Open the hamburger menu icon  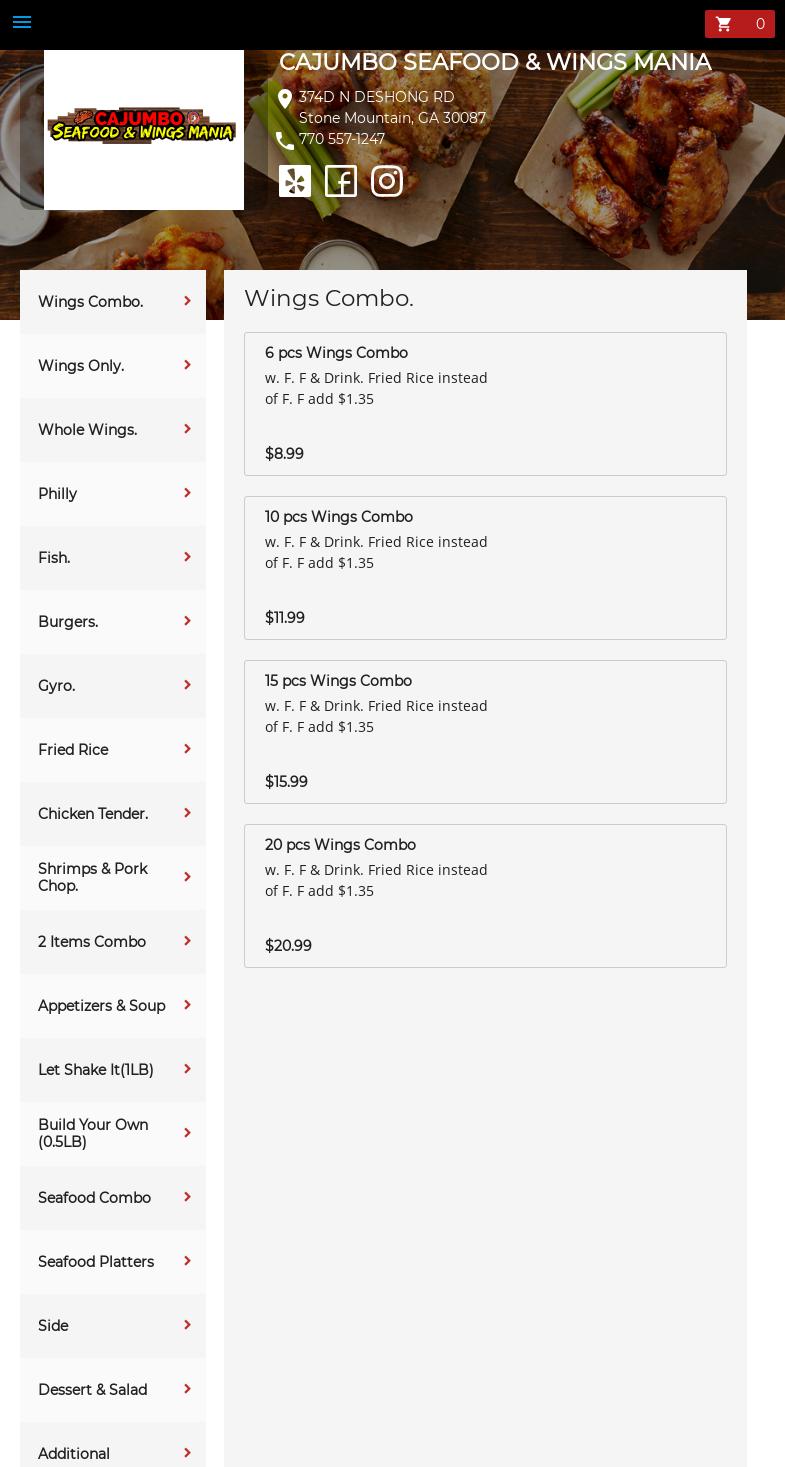point(22,22)
